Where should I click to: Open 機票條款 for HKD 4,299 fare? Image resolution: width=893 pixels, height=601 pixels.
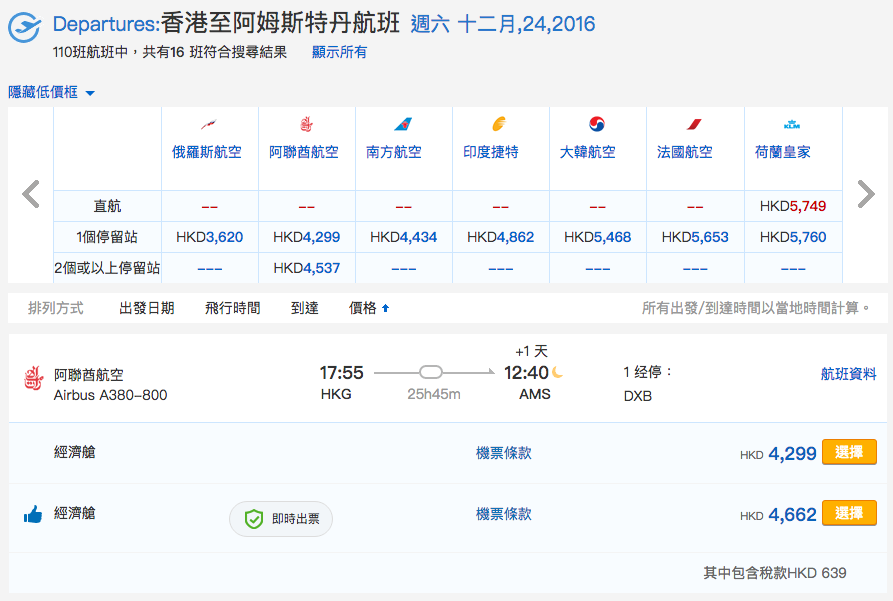(x=503, y=453)
